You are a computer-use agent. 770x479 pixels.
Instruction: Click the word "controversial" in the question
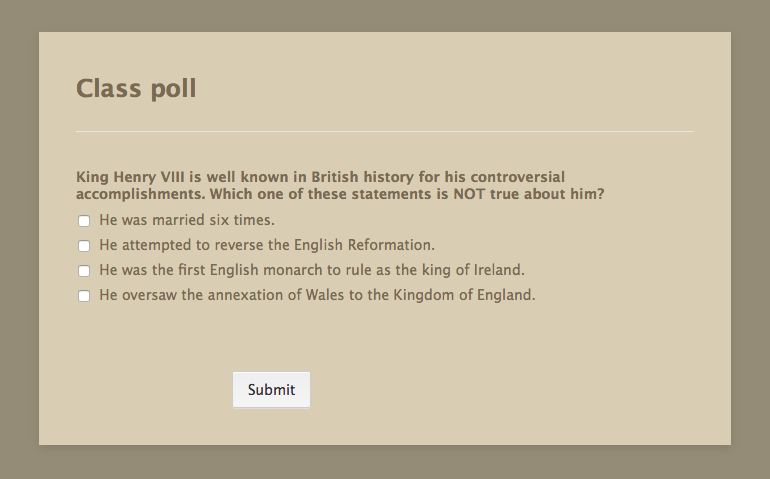click(x=516, y=177)
